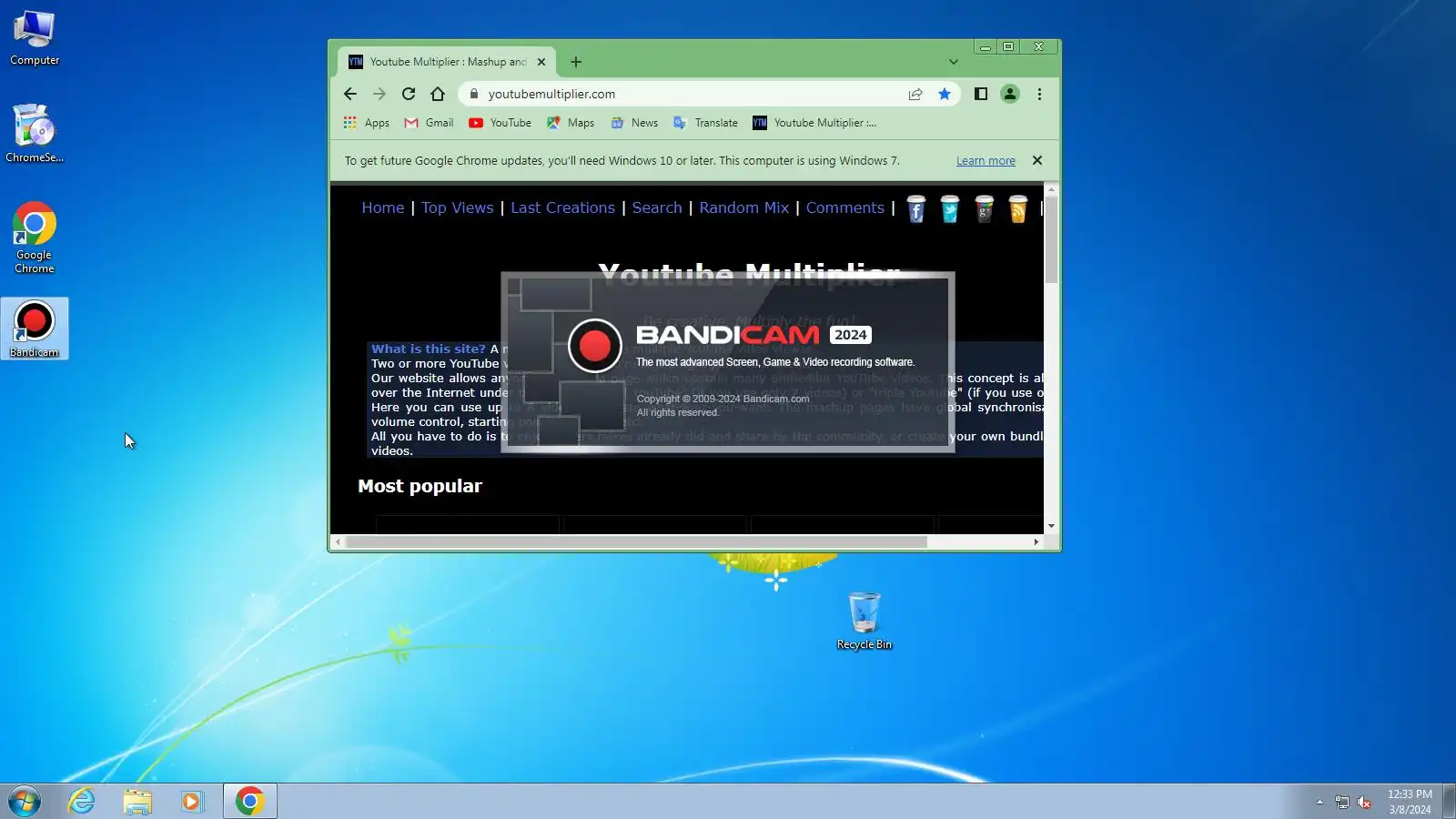Open the Apps bookmark

pyautogui.click(x=367, y=123)
